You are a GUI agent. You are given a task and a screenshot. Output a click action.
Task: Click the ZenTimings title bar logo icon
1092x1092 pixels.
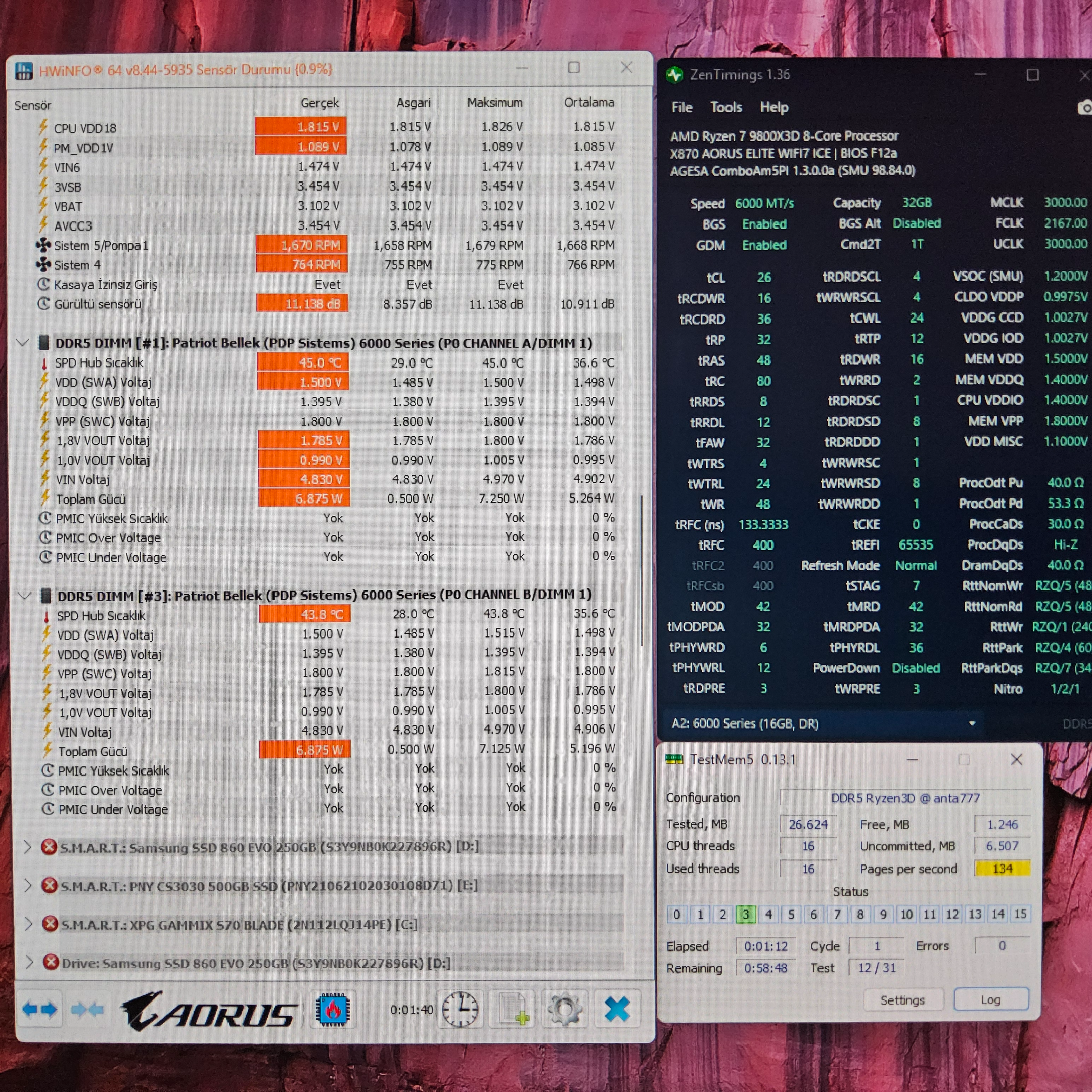tap(674, 75)
